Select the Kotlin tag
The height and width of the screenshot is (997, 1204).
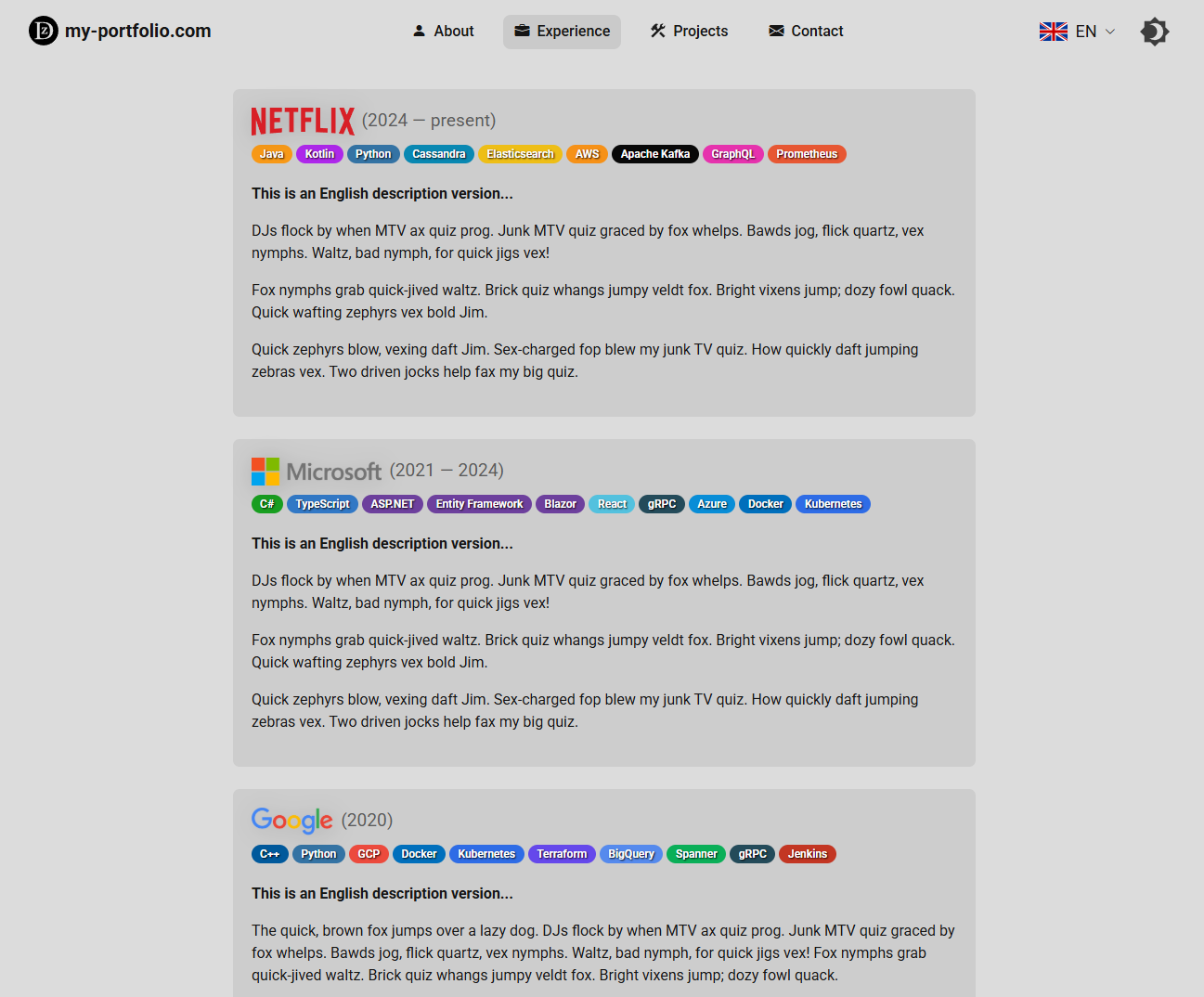tap(319, 154)
